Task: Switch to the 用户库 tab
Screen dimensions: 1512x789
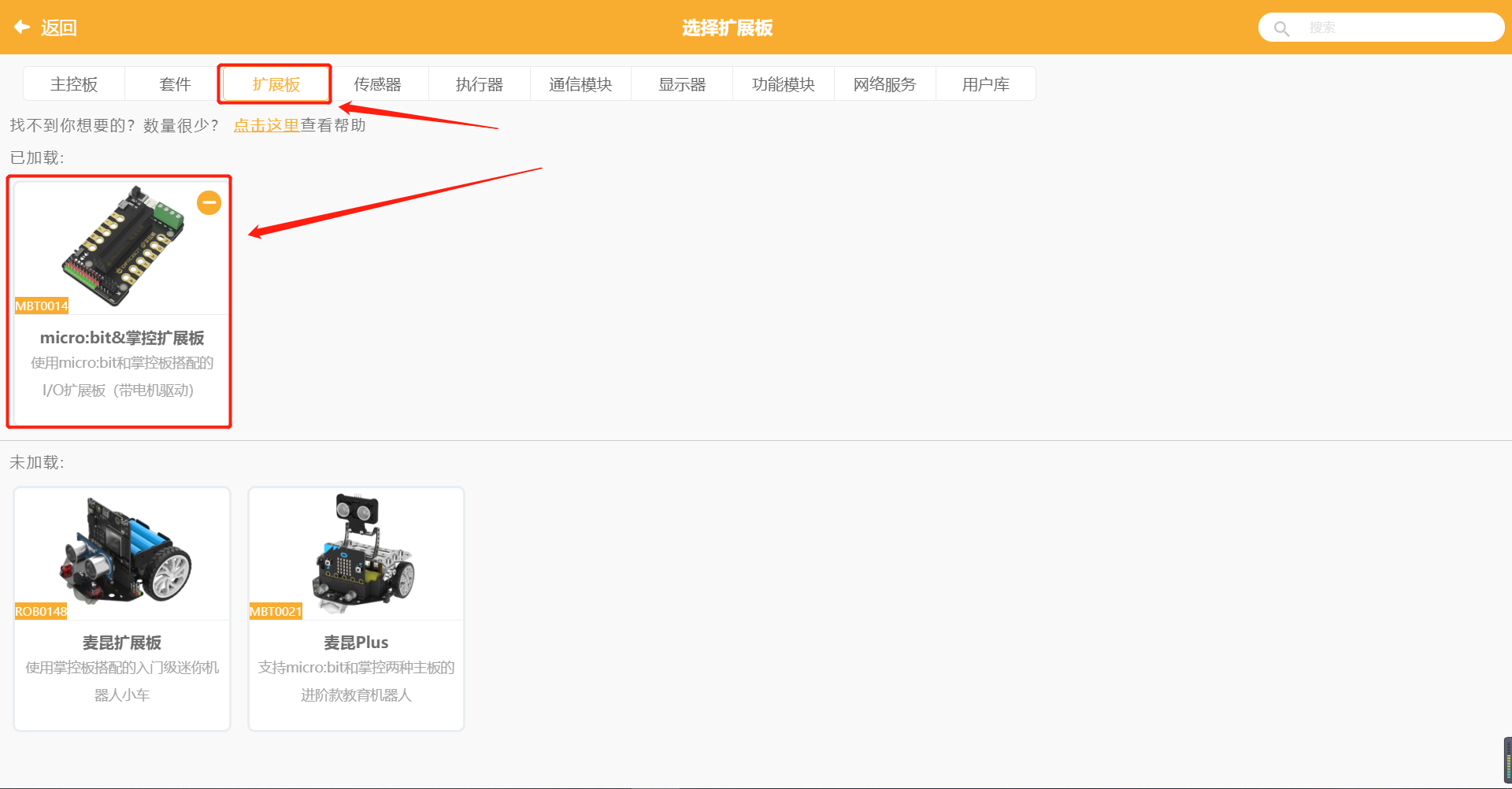Action: click(986, 84)
